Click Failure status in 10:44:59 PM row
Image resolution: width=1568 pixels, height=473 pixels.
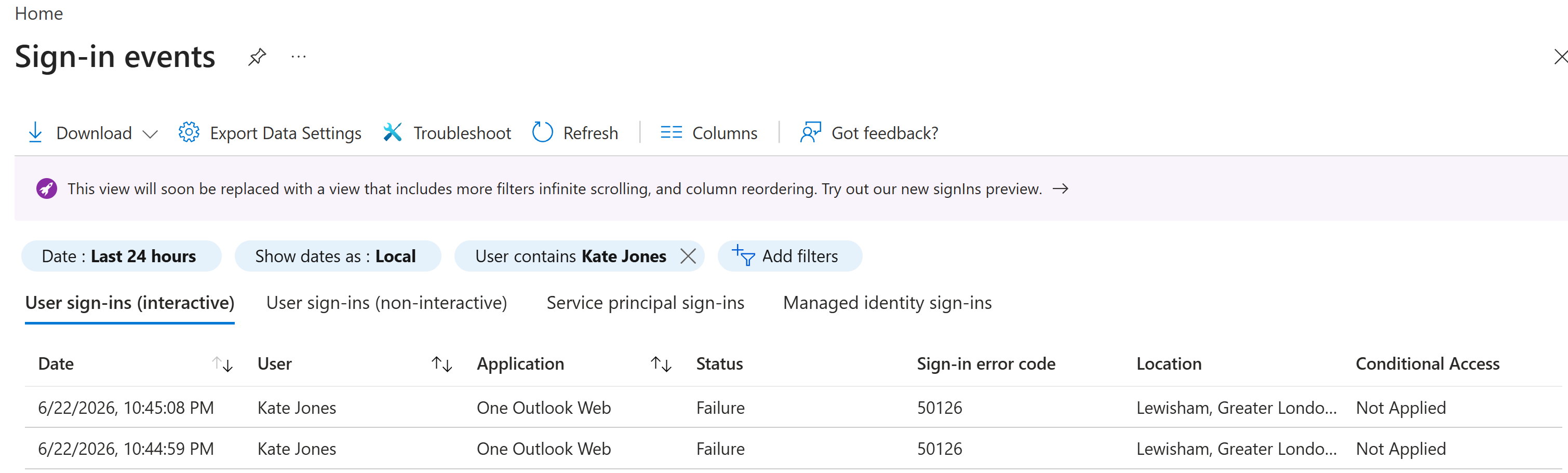(720, 449)
